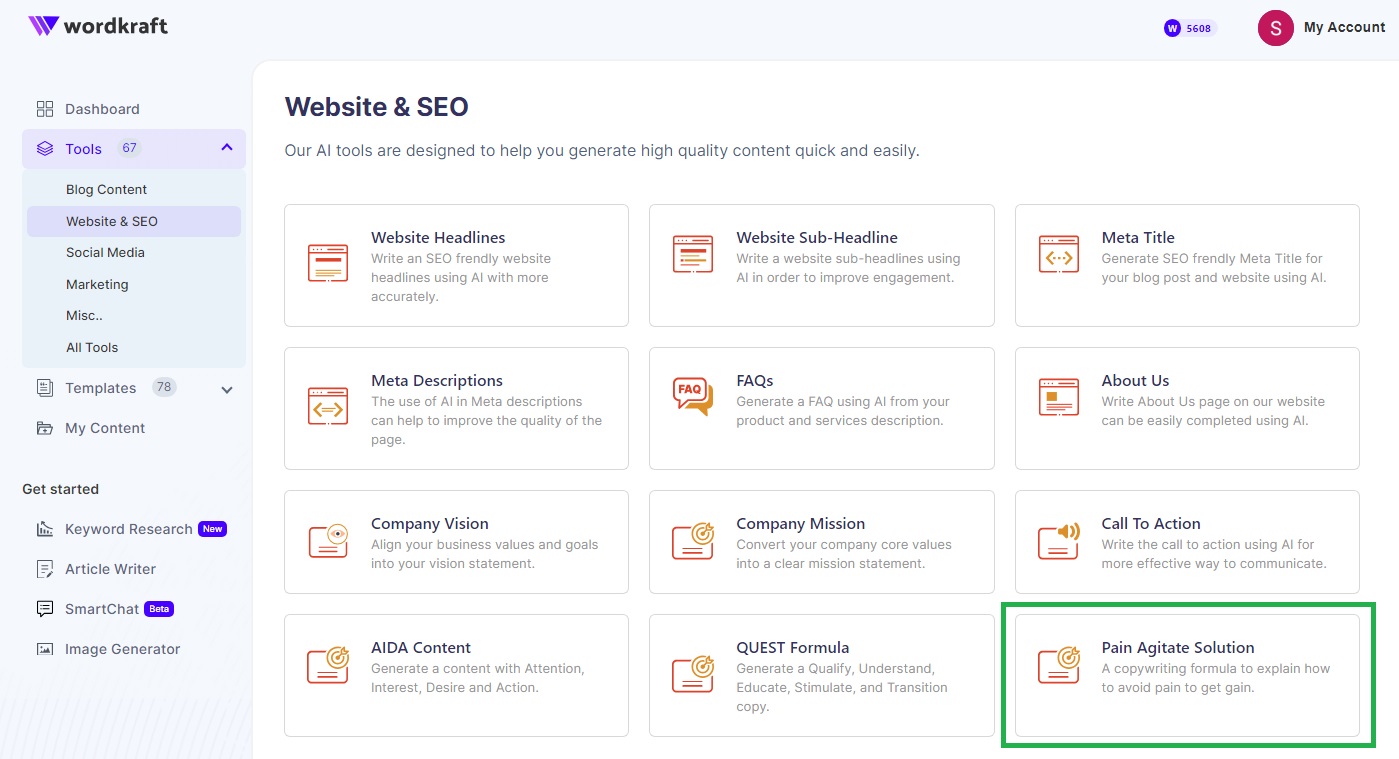Open the Website Headlines tool card

(x=456, y=265)
